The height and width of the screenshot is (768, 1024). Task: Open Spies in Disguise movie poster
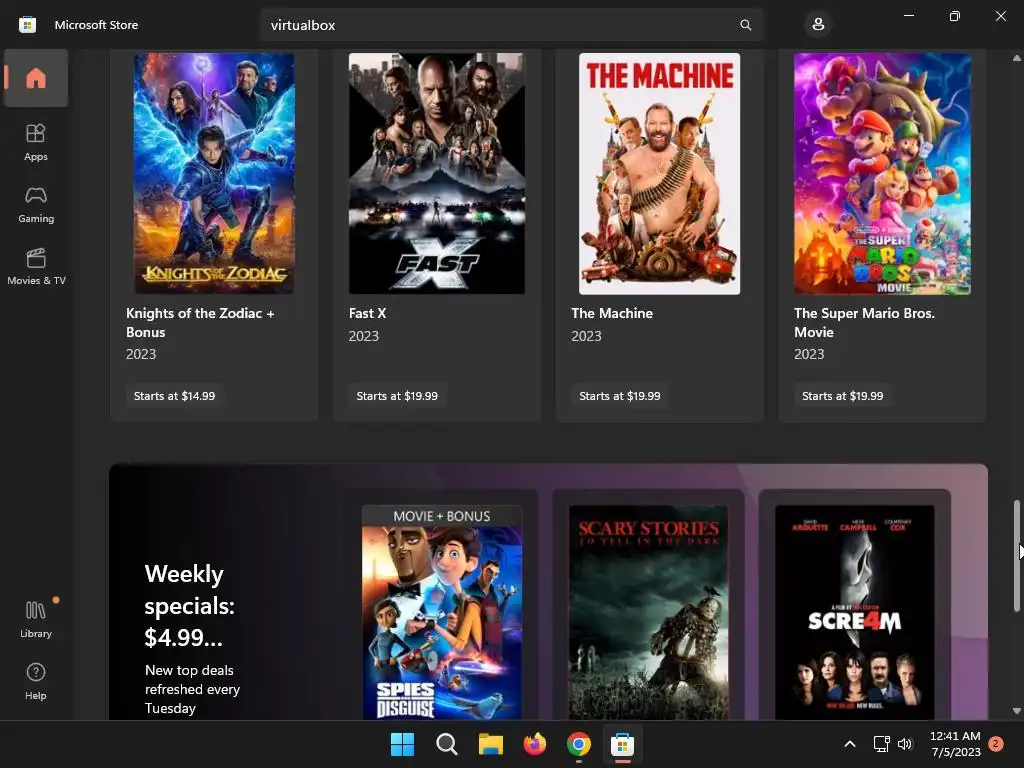pyautogui.click(x=441, y=612)
